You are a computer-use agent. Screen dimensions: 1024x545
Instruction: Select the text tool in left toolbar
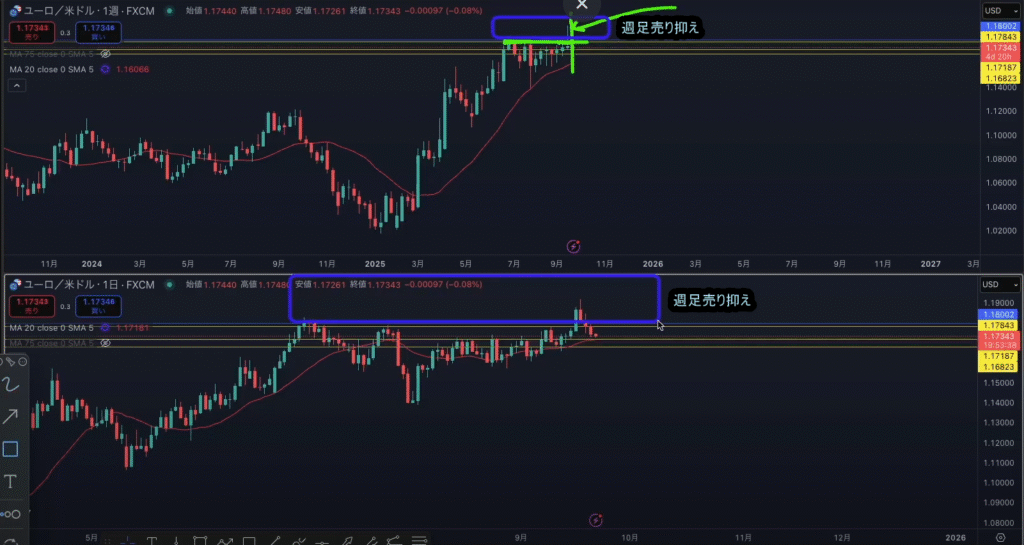coord(11,482)
